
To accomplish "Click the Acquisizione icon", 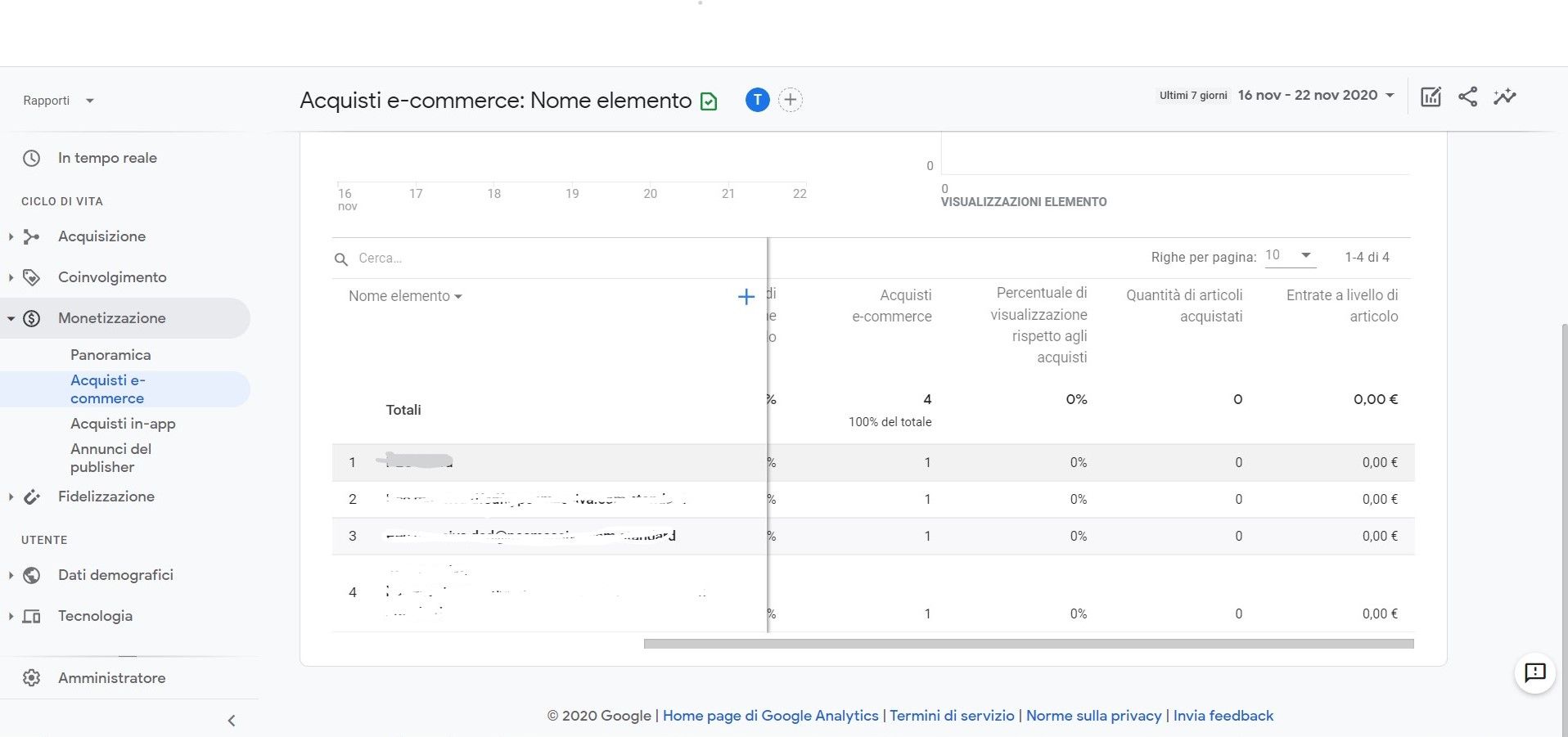I will (x=31, y=236).
